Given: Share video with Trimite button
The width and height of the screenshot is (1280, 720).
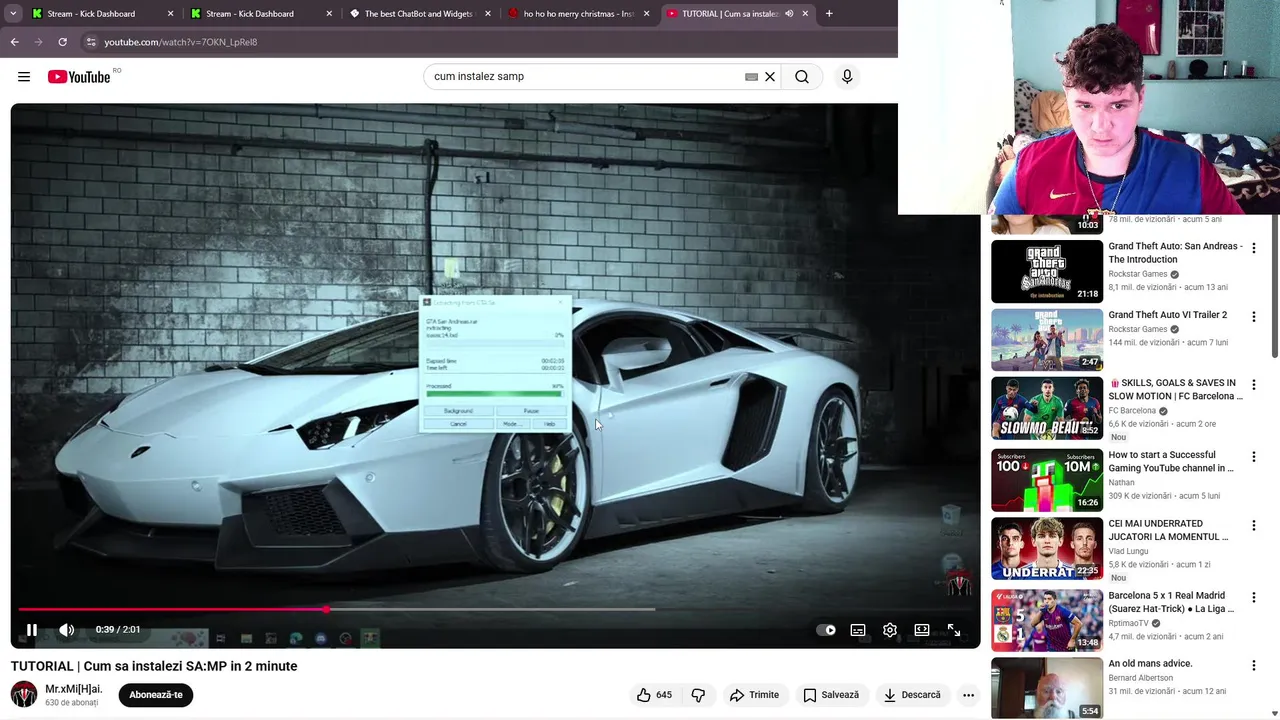Looking at the screenshot, I should pos(754,695).
